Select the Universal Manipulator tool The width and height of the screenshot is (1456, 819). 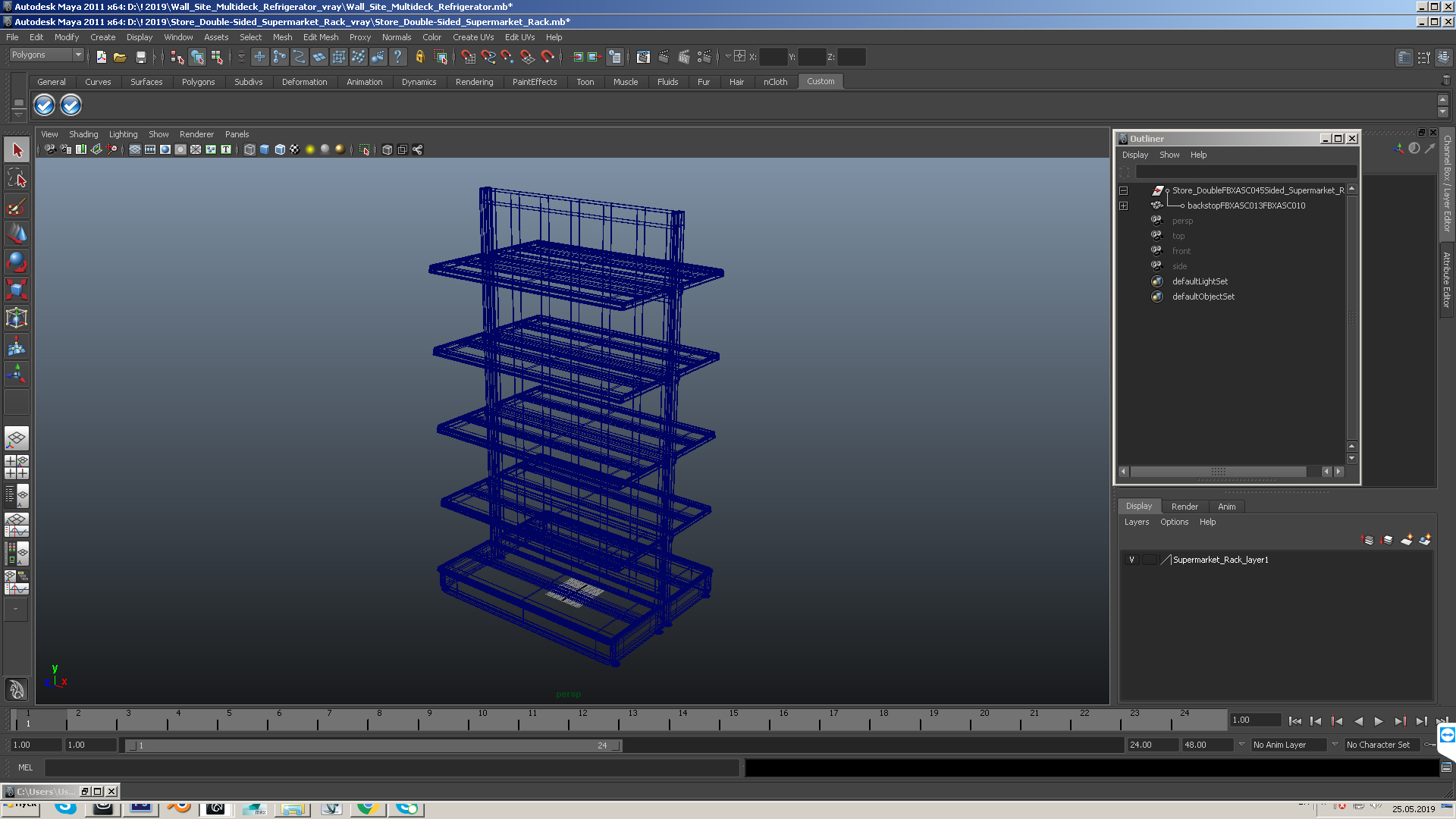[x=17, y=318]
